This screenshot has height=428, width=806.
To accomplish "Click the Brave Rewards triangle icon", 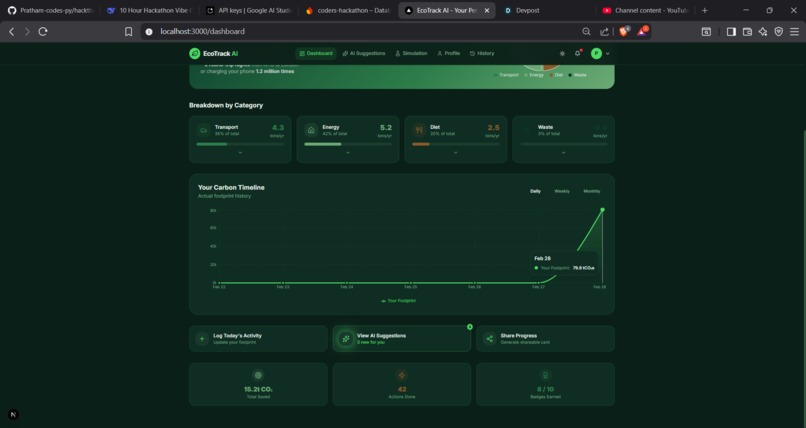I will click(x=642, y=31).
